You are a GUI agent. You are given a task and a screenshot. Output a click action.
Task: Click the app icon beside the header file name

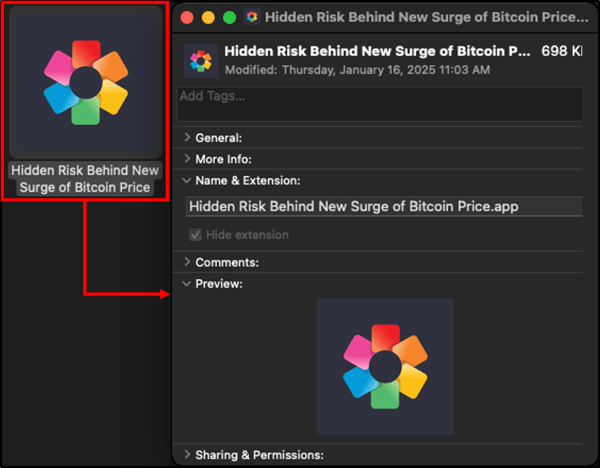click(x=201, y=61)
